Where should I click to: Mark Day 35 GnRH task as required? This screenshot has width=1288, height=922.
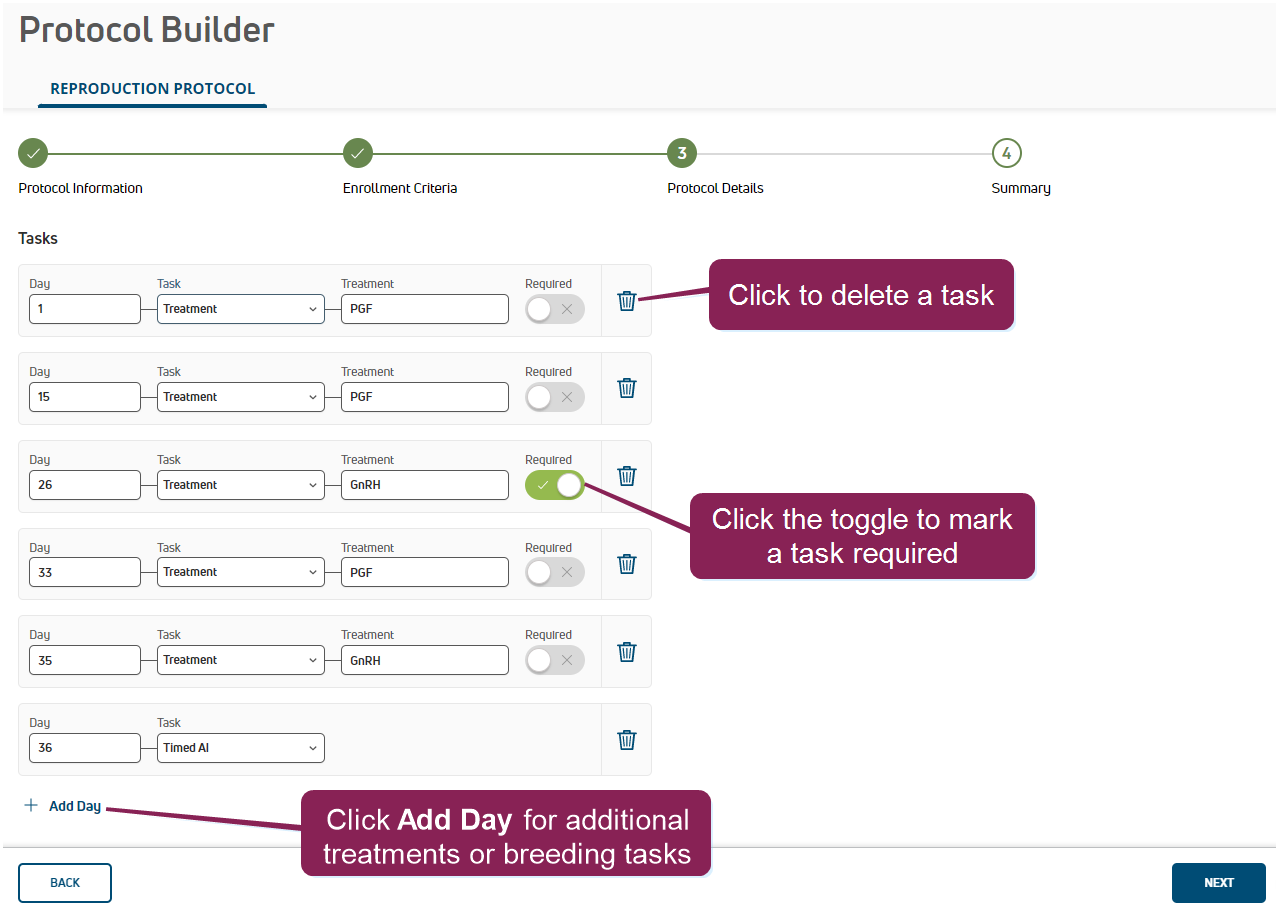554,660
